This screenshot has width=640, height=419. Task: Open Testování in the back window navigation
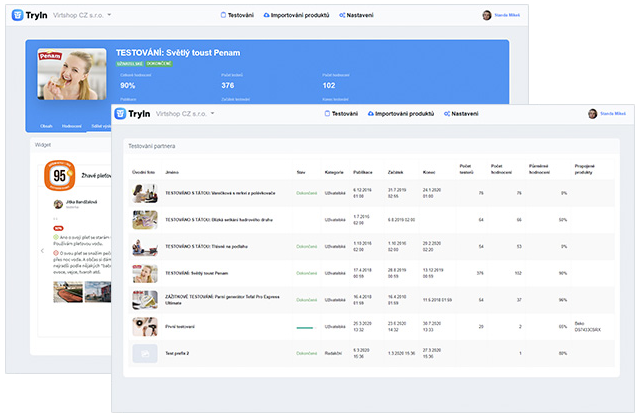click(237, 15)
